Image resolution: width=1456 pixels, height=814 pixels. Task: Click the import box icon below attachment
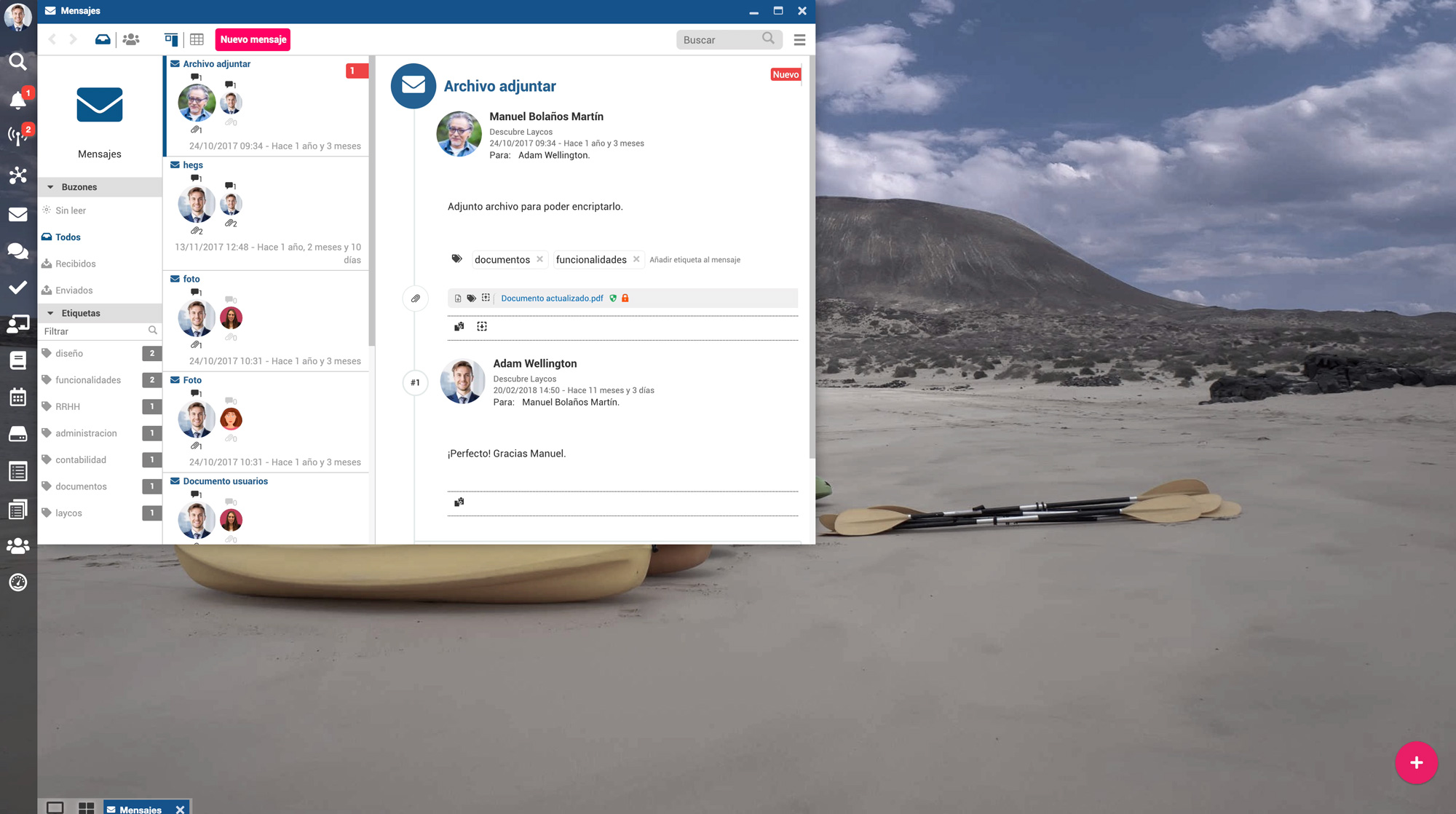coord(482,326)
